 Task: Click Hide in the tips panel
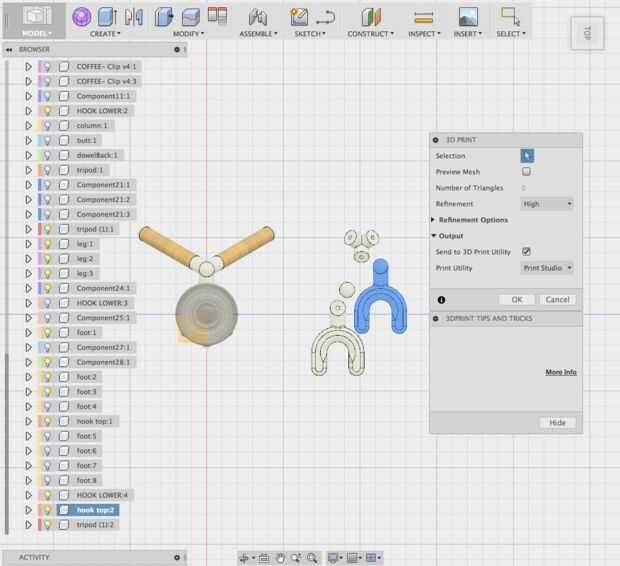(x=558, y=423)
